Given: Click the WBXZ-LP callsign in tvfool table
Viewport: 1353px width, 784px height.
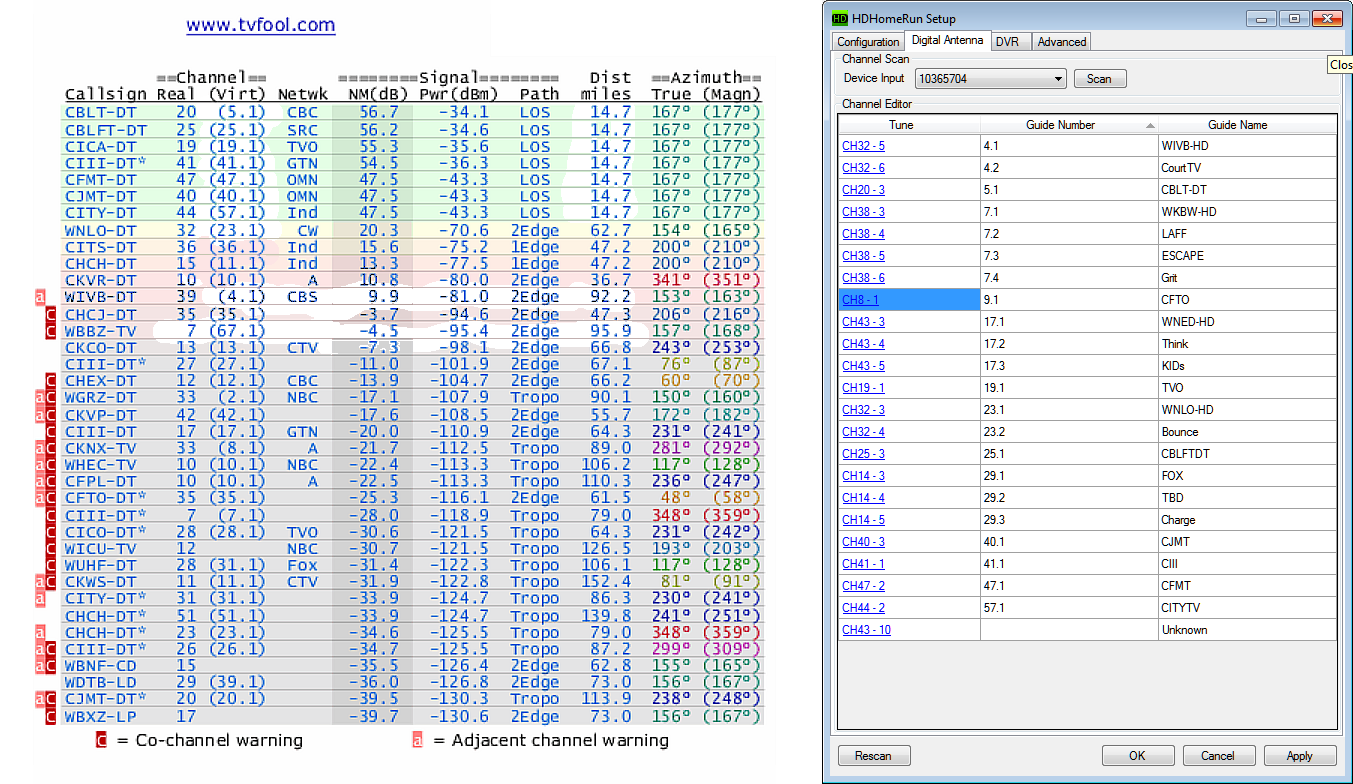Looking at the screenshot, I should point(100,716).
